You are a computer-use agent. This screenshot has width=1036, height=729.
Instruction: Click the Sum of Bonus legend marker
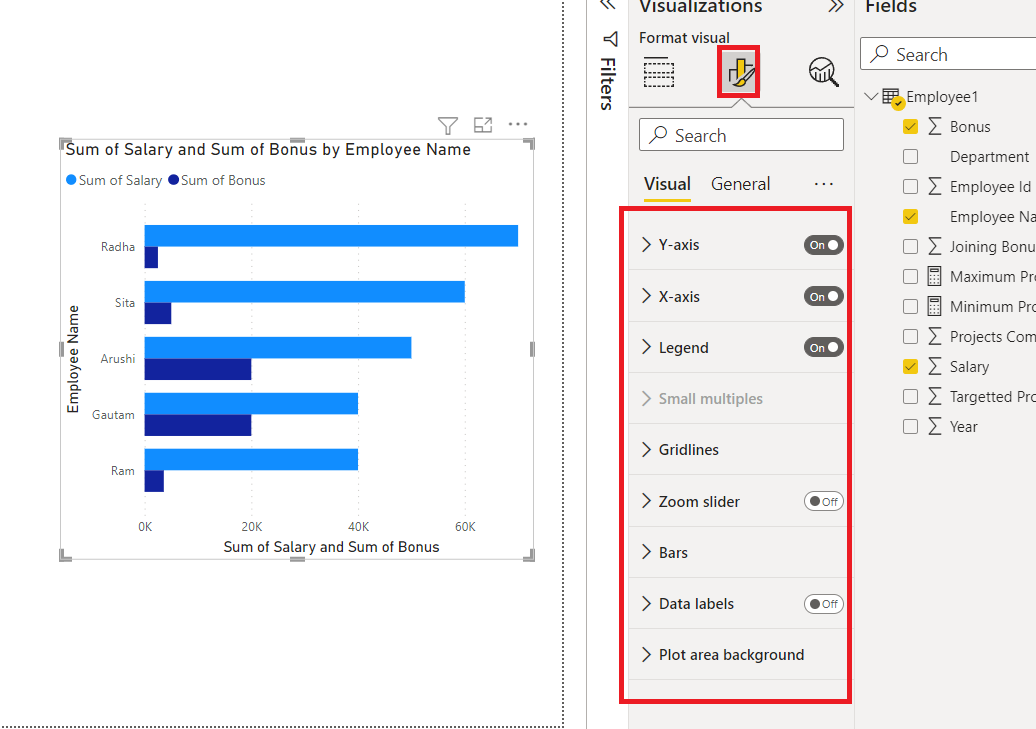(x=173, y=180)
